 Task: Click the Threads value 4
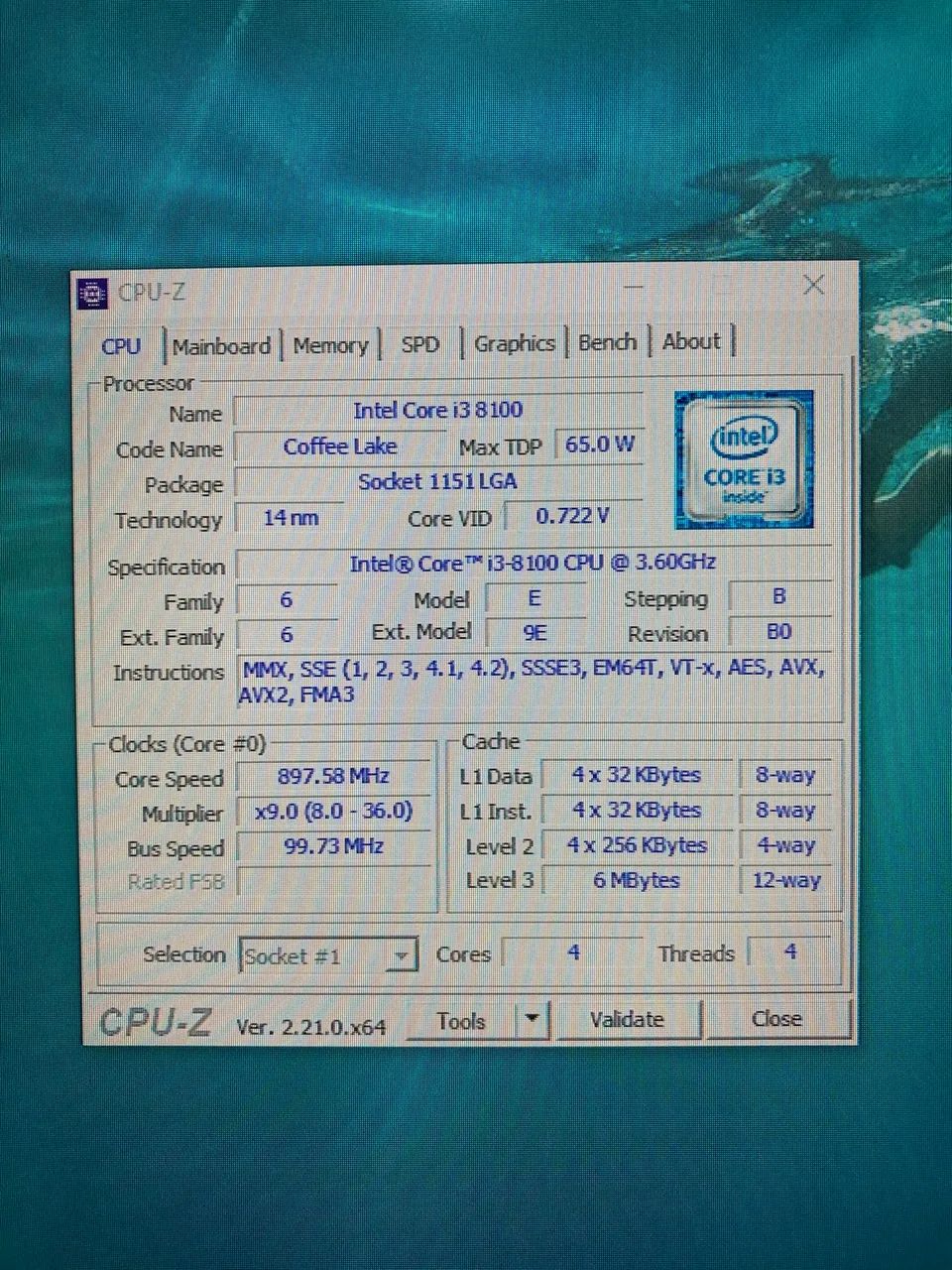pyautogui.click(x=789, y=952)
